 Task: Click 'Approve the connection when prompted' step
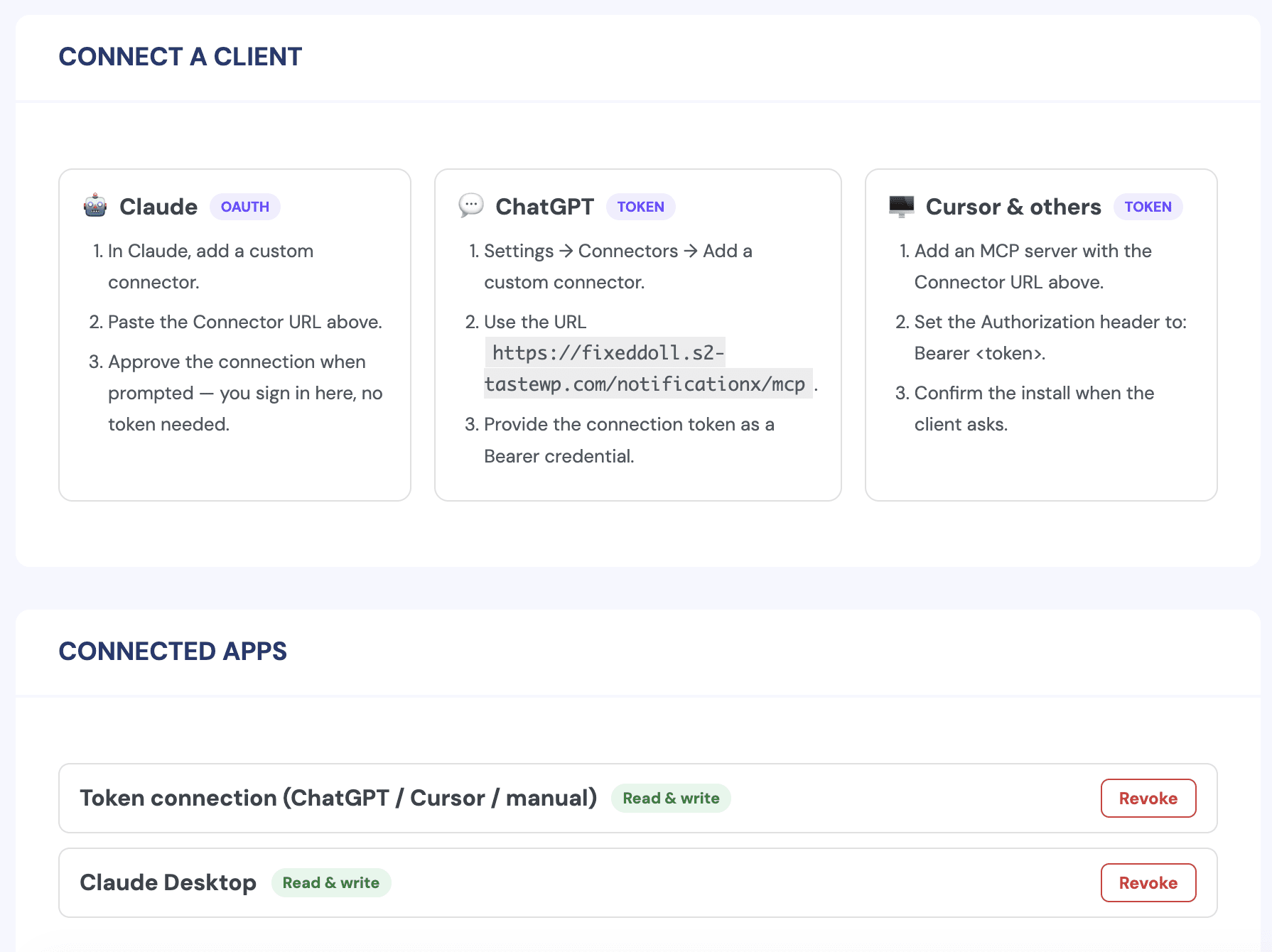tap(245, 393)
